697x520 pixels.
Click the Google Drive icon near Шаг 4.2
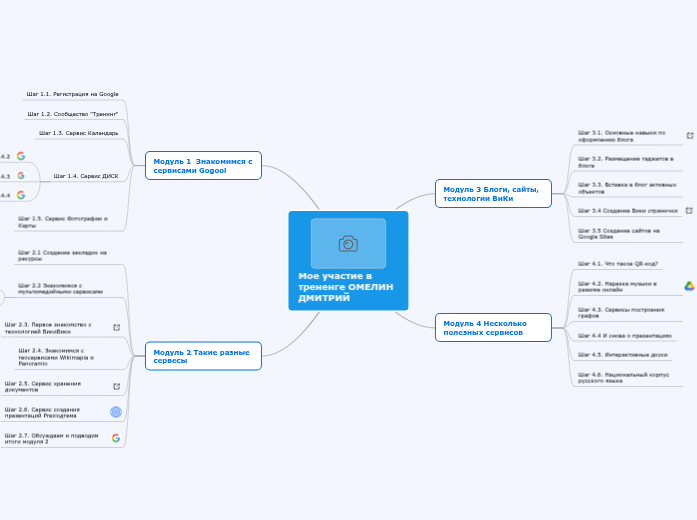(689, 286)
